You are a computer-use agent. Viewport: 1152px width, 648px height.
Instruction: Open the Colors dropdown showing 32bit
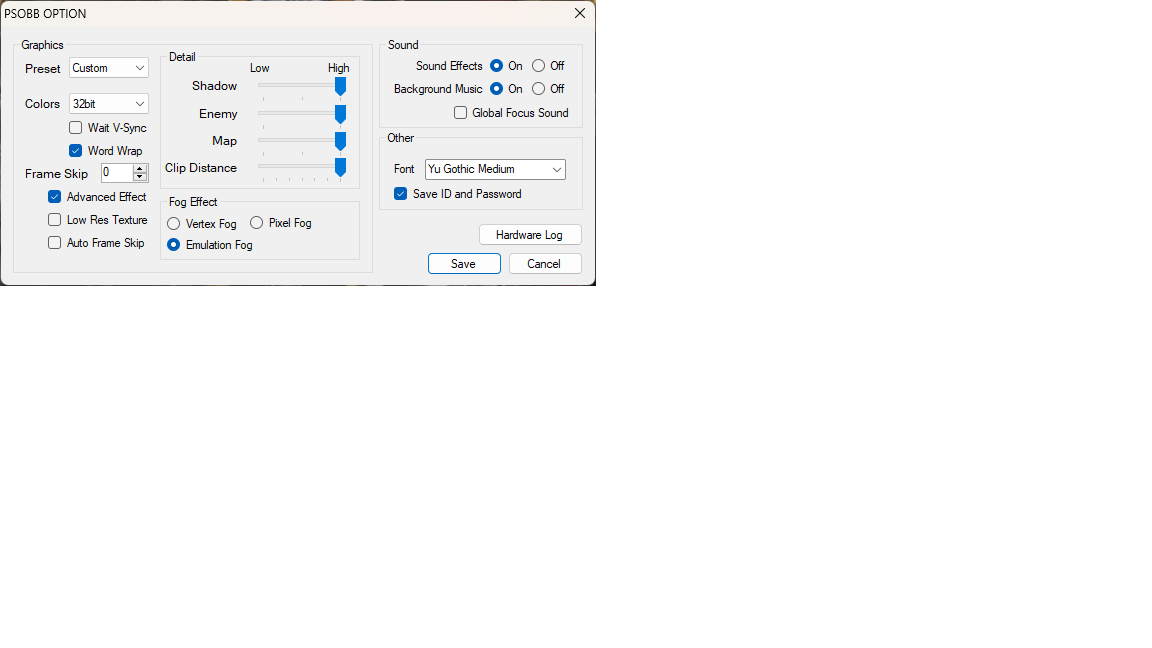coord(109,104)
